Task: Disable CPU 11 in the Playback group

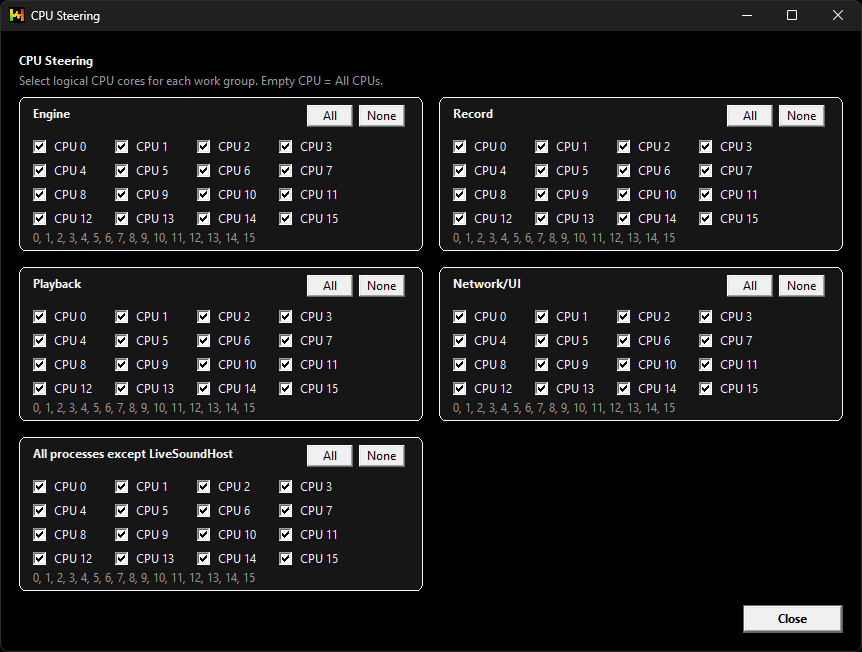Action: [x=285, y=364]
